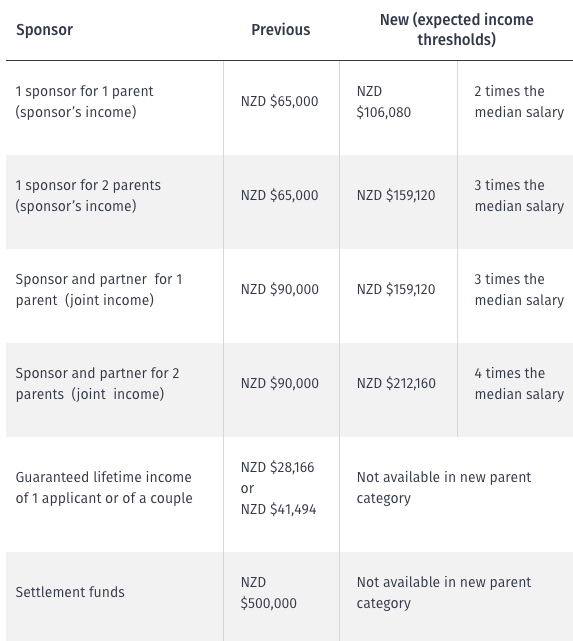573x641 pixels.
Task: Click '4 times the median salary' cell
Action: pyautogui.click(x=519, y=383)
